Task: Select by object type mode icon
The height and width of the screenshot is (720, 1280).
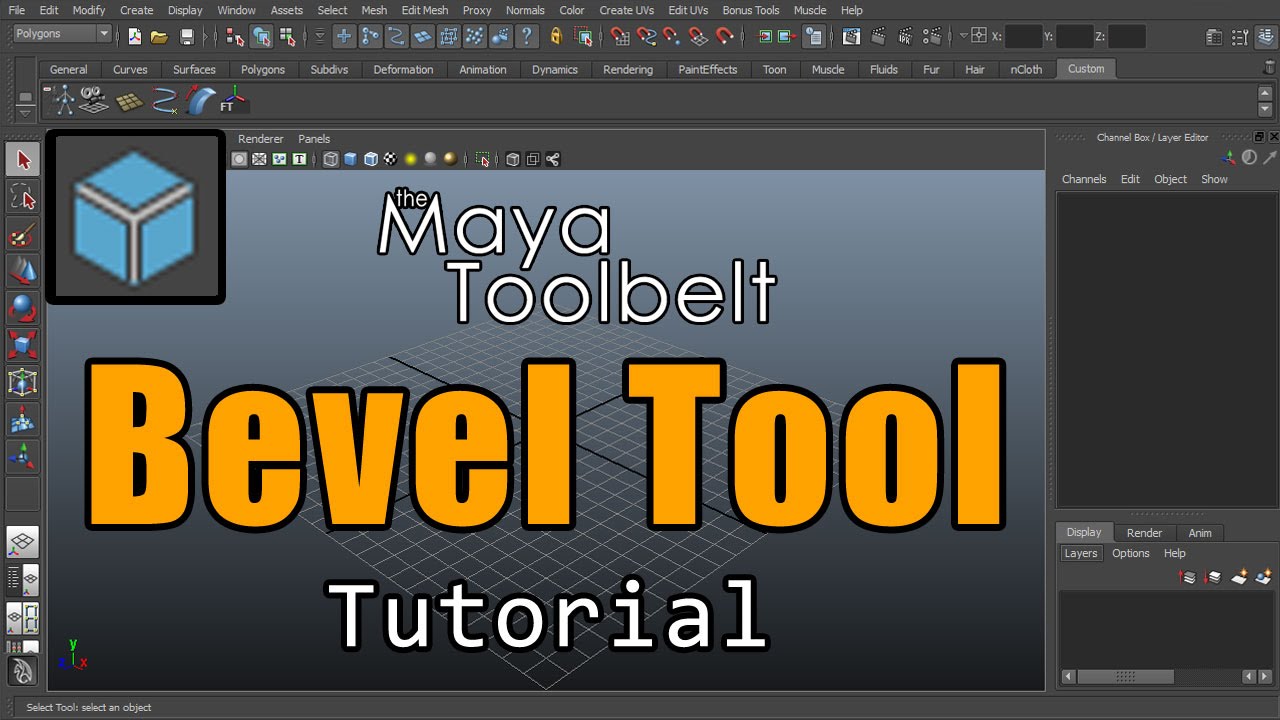Action: [x=262, y=37]
